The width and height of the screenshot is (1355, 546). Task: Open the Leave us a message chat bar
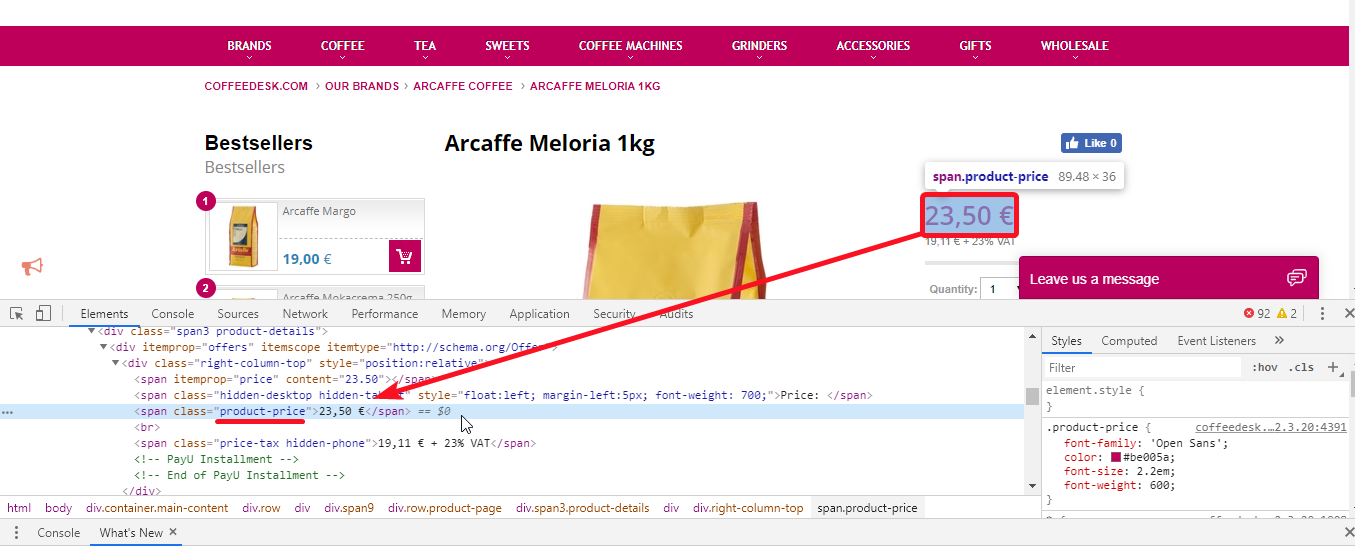[1169, 278]
